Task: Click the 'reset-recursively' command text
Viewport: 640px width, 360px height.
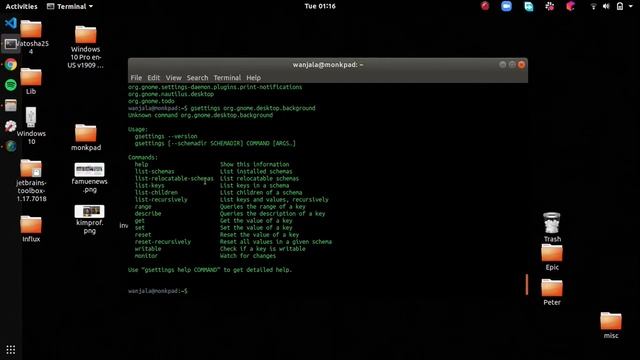Action: pyautogui.click(x=162, y=242)
